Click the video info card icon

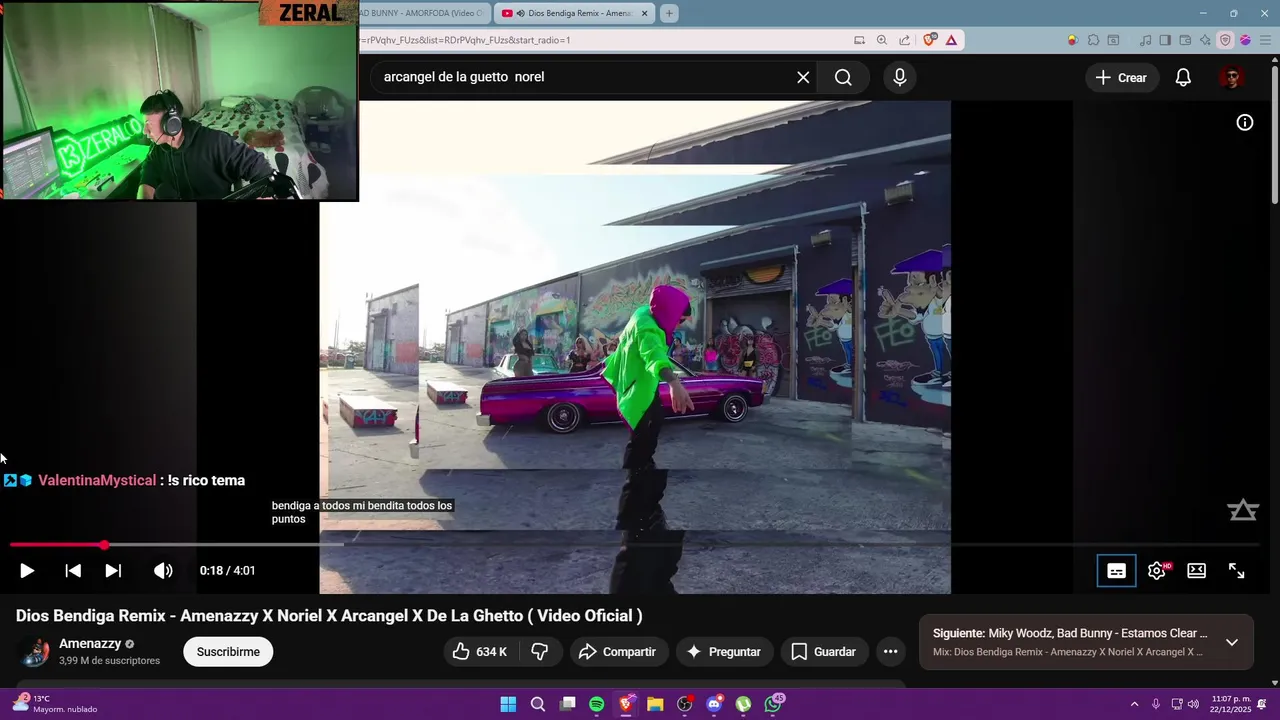(1245, 123)
